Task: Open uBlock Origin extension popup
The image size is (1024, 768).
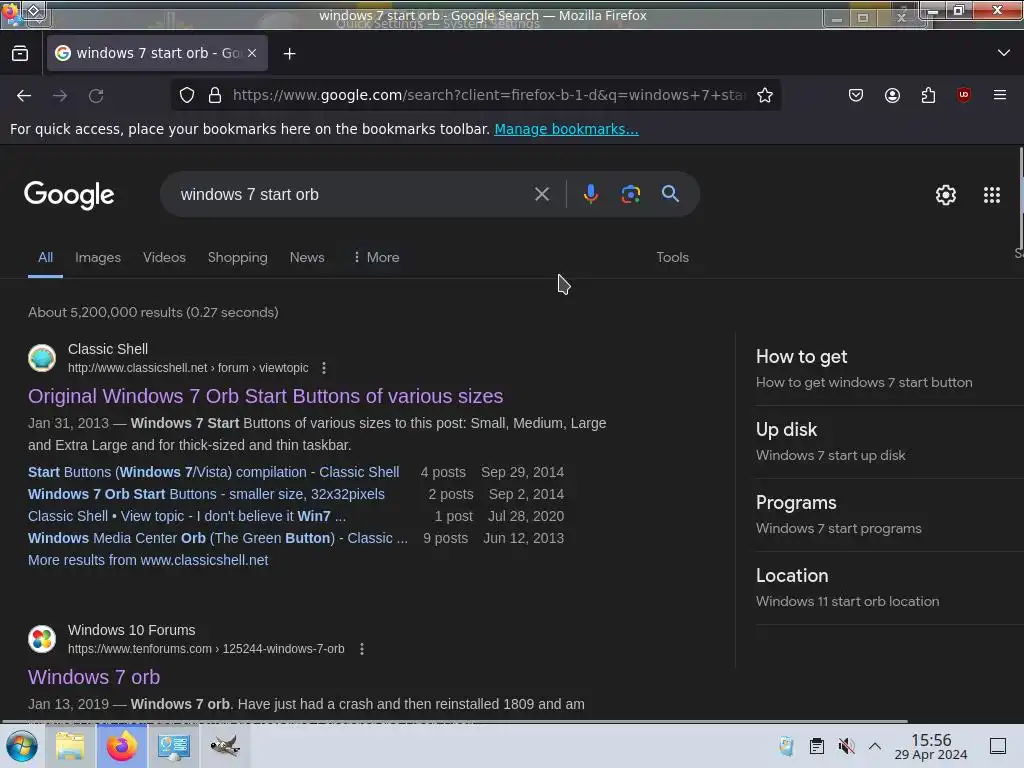Action: coord(963,95)
